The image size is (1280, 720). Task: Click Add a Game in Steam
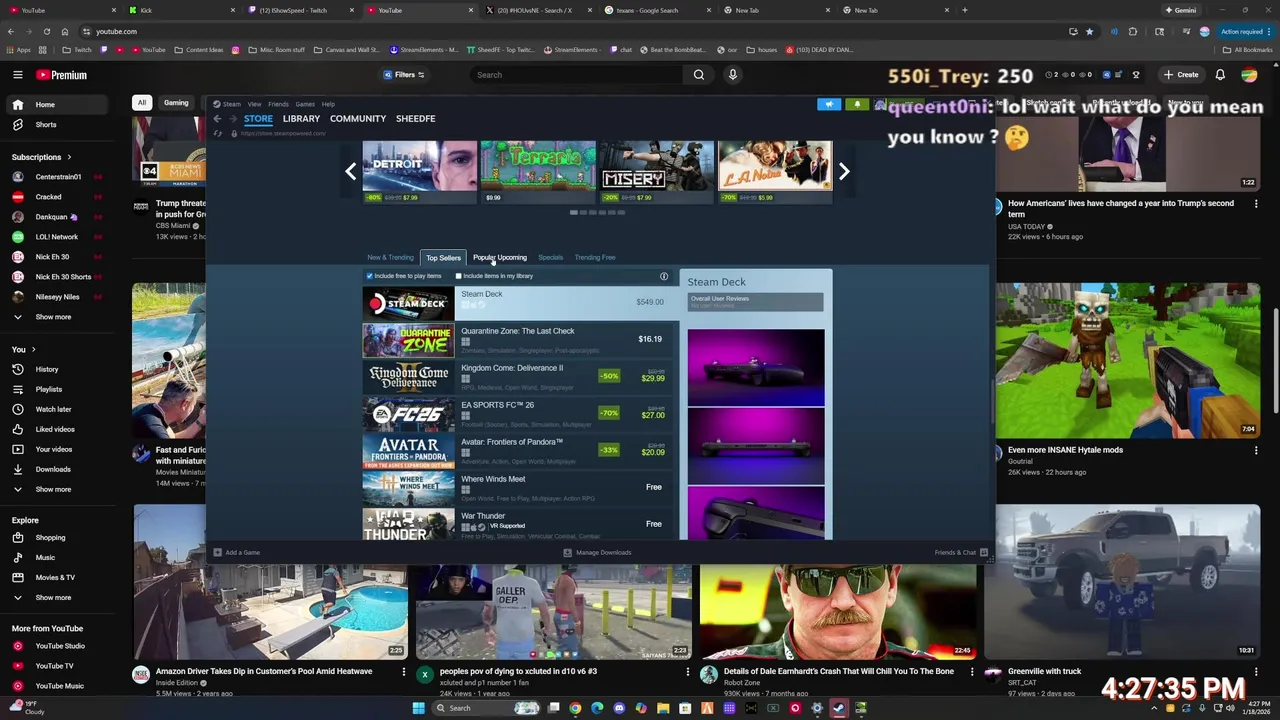click(236, 552)
